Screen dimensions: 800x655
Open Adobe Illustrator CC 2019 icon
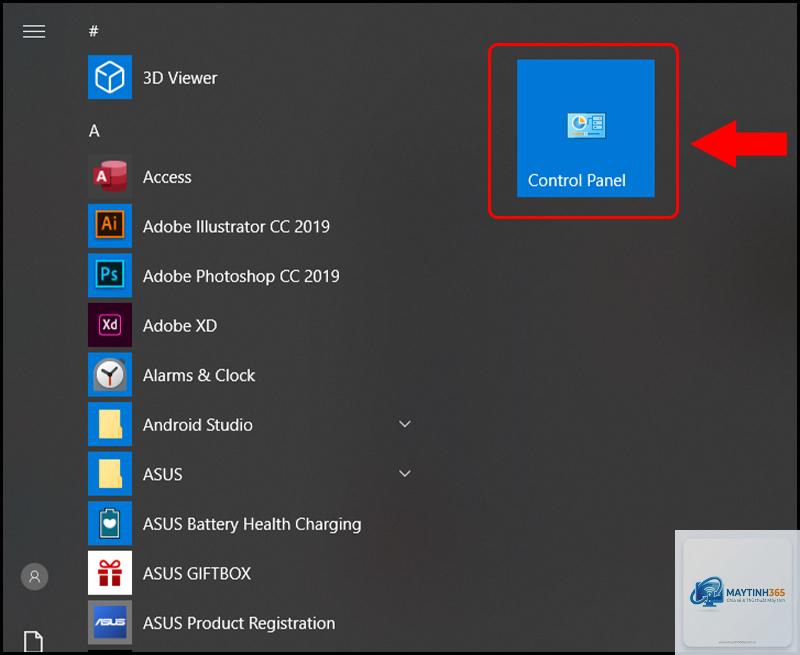tap(110, 226)
